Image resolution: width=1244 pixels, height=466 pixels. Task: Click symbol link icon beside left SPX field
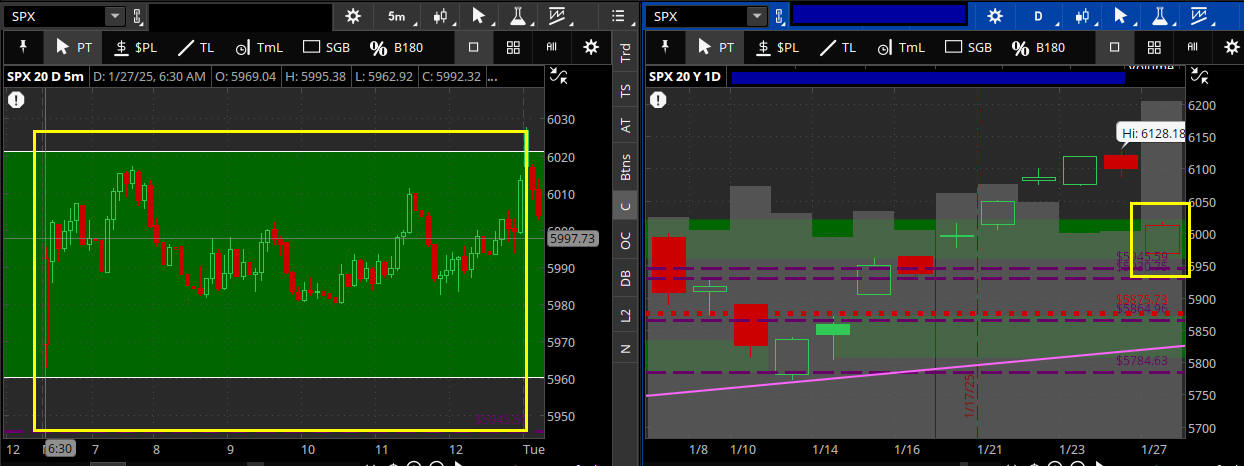[x=138, y=16]
